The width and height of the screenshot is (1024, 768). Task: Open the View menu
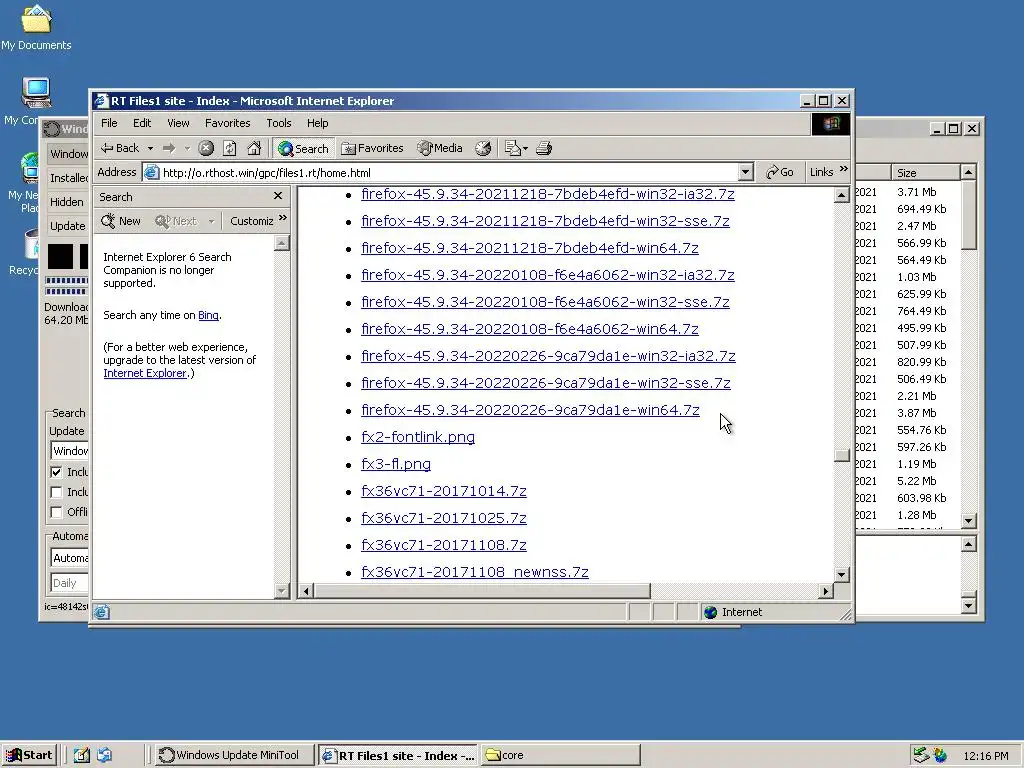pos(178,123)
